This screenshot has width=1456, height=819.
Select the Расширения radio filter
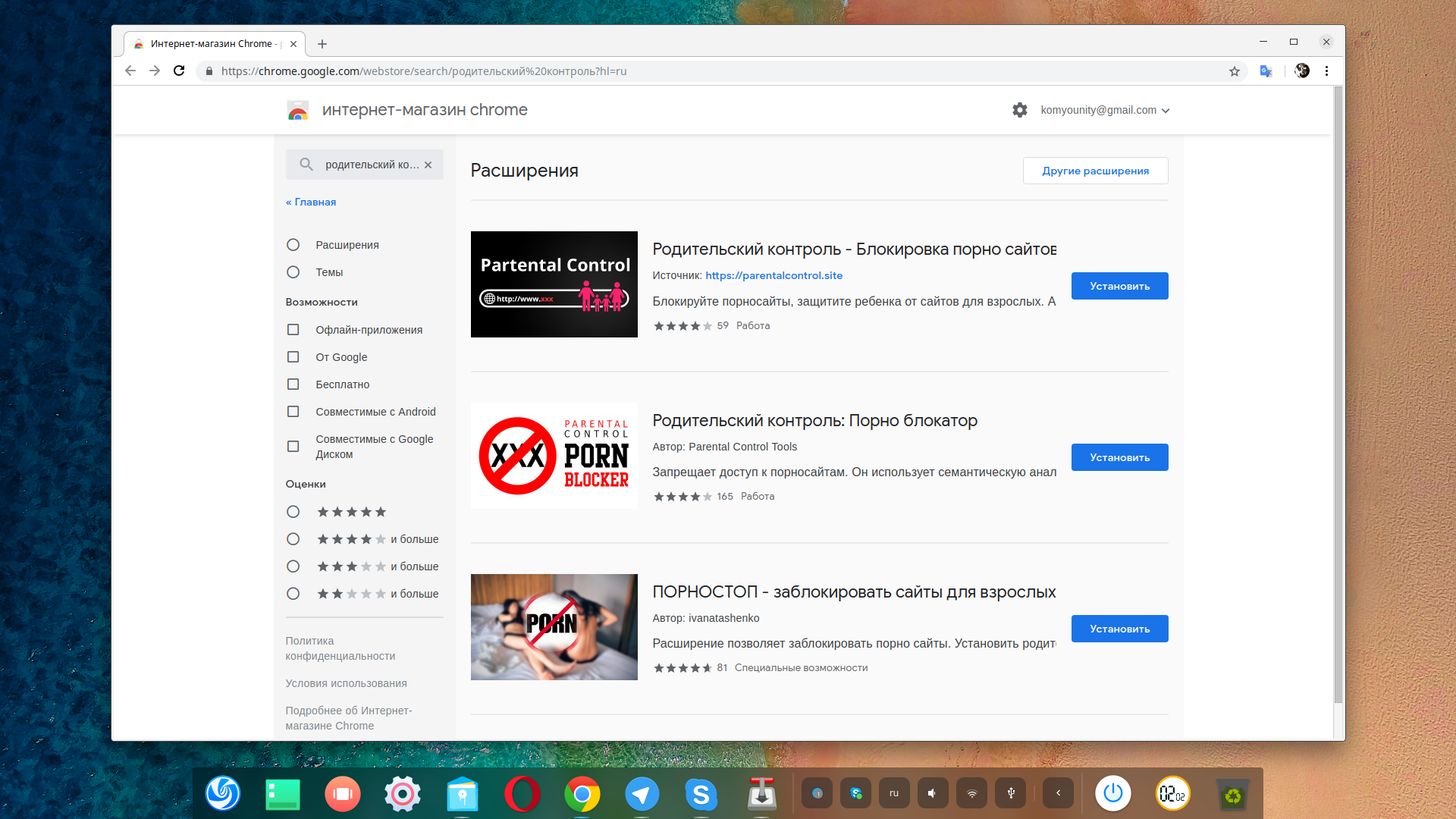293,245
